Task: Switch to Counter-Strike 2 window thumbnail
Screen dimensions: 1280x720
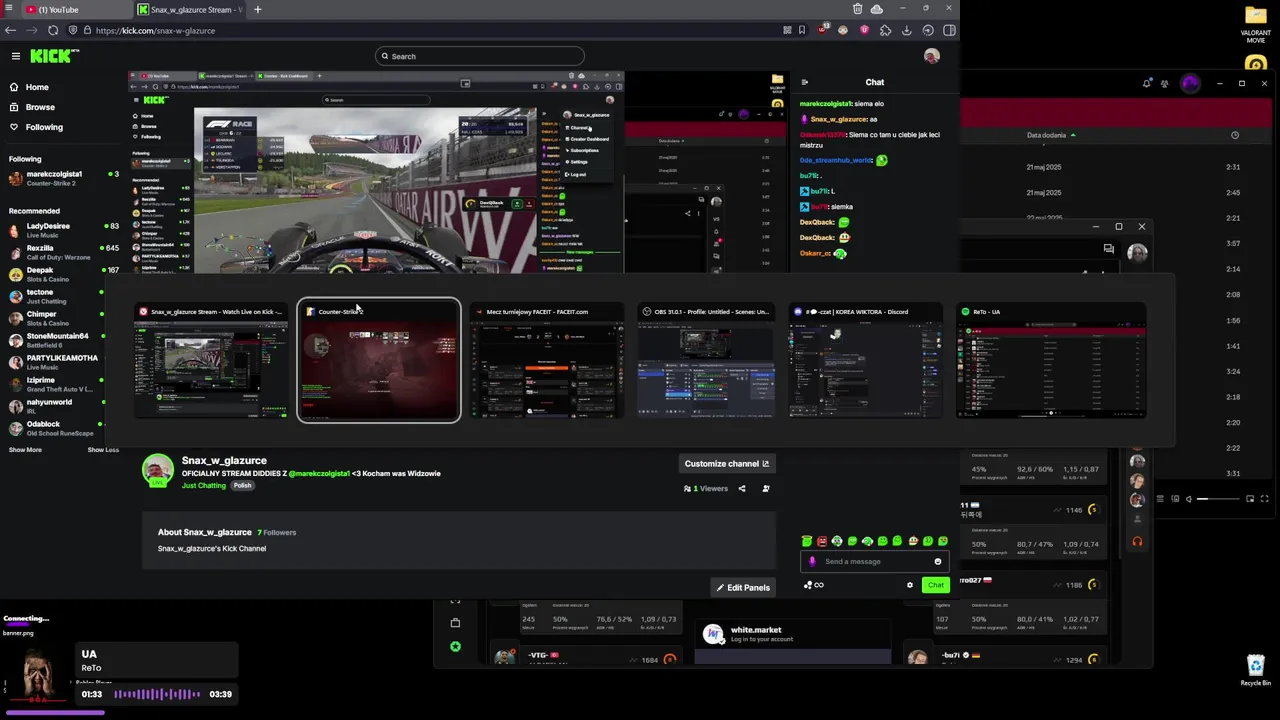Action: click(x=378, y=361)
